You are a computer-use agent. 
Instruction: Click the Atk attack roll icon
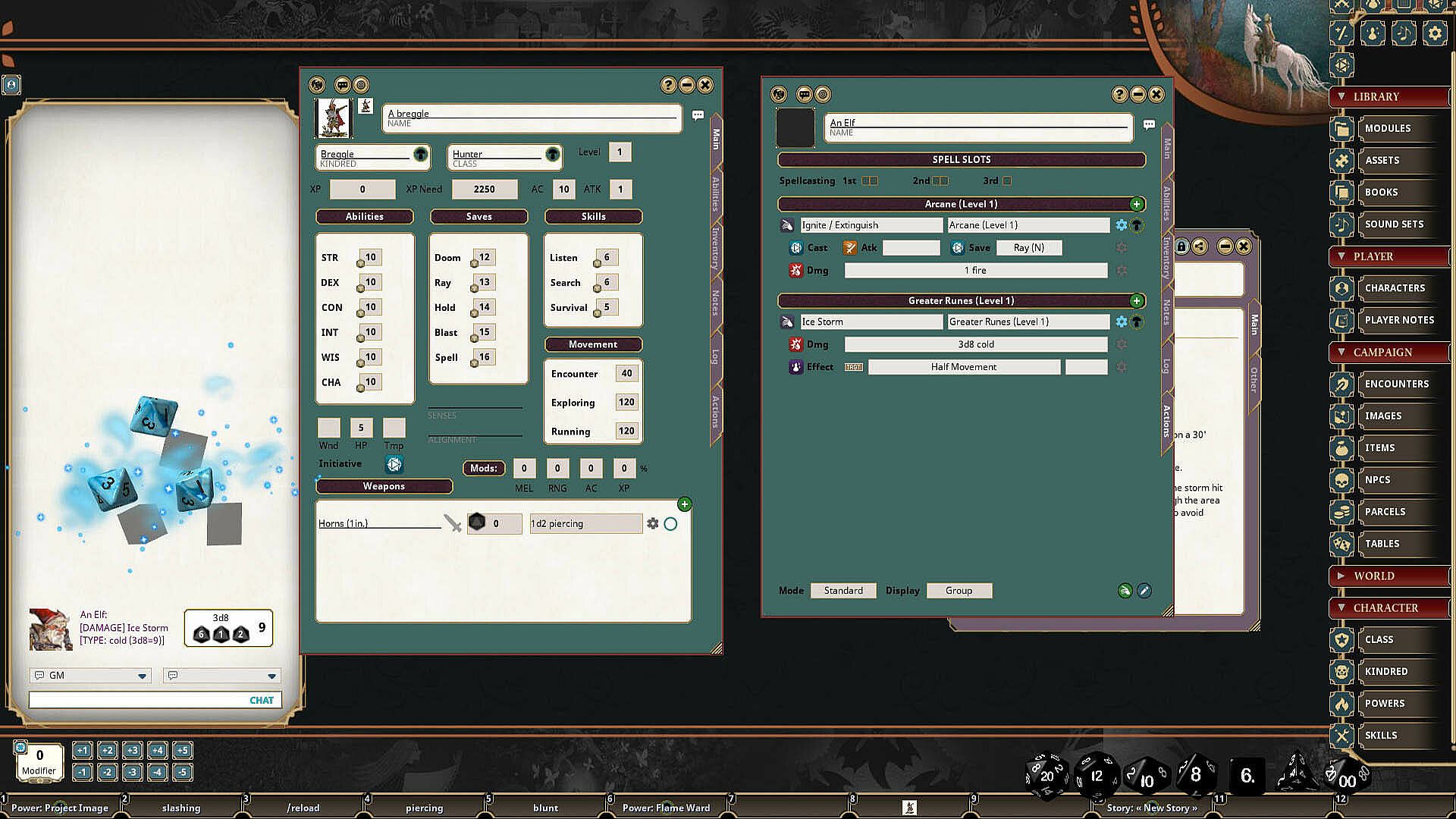click(850, 248)
